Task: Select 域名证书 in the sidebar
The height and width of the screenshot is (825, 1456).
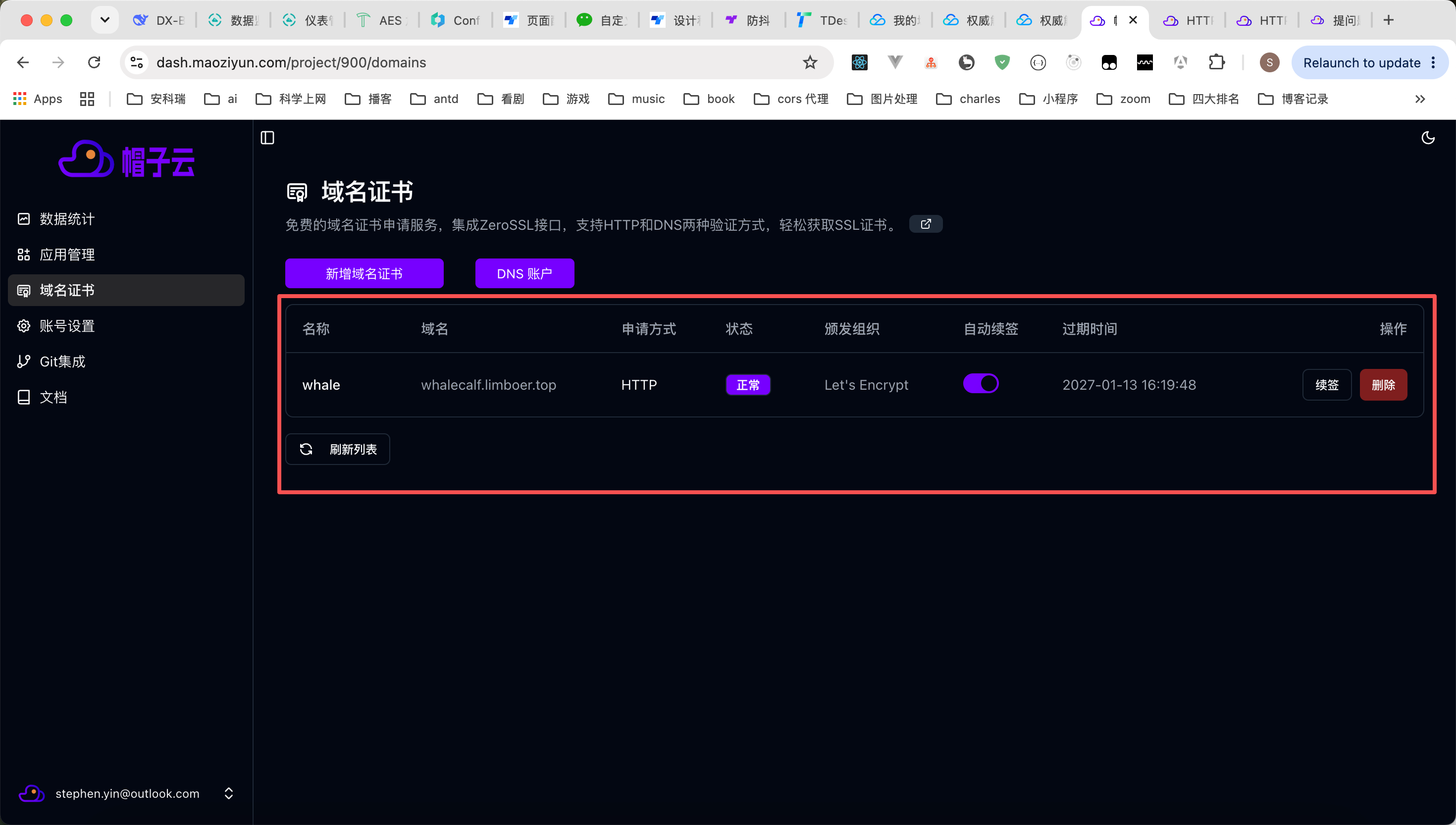Action: tap(126, 290)
